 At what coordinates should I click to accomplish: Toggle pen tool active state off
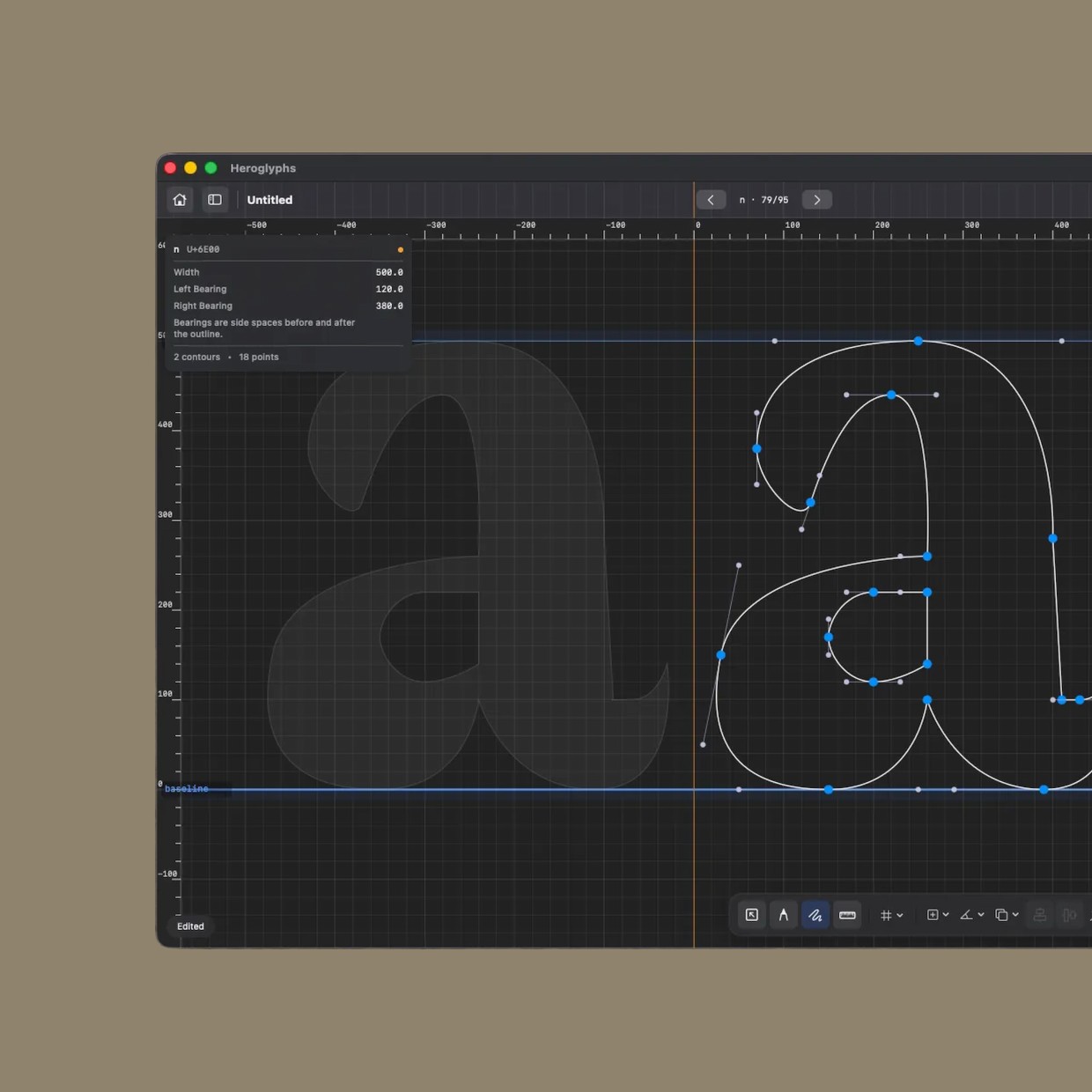click(x=815, y=915)
